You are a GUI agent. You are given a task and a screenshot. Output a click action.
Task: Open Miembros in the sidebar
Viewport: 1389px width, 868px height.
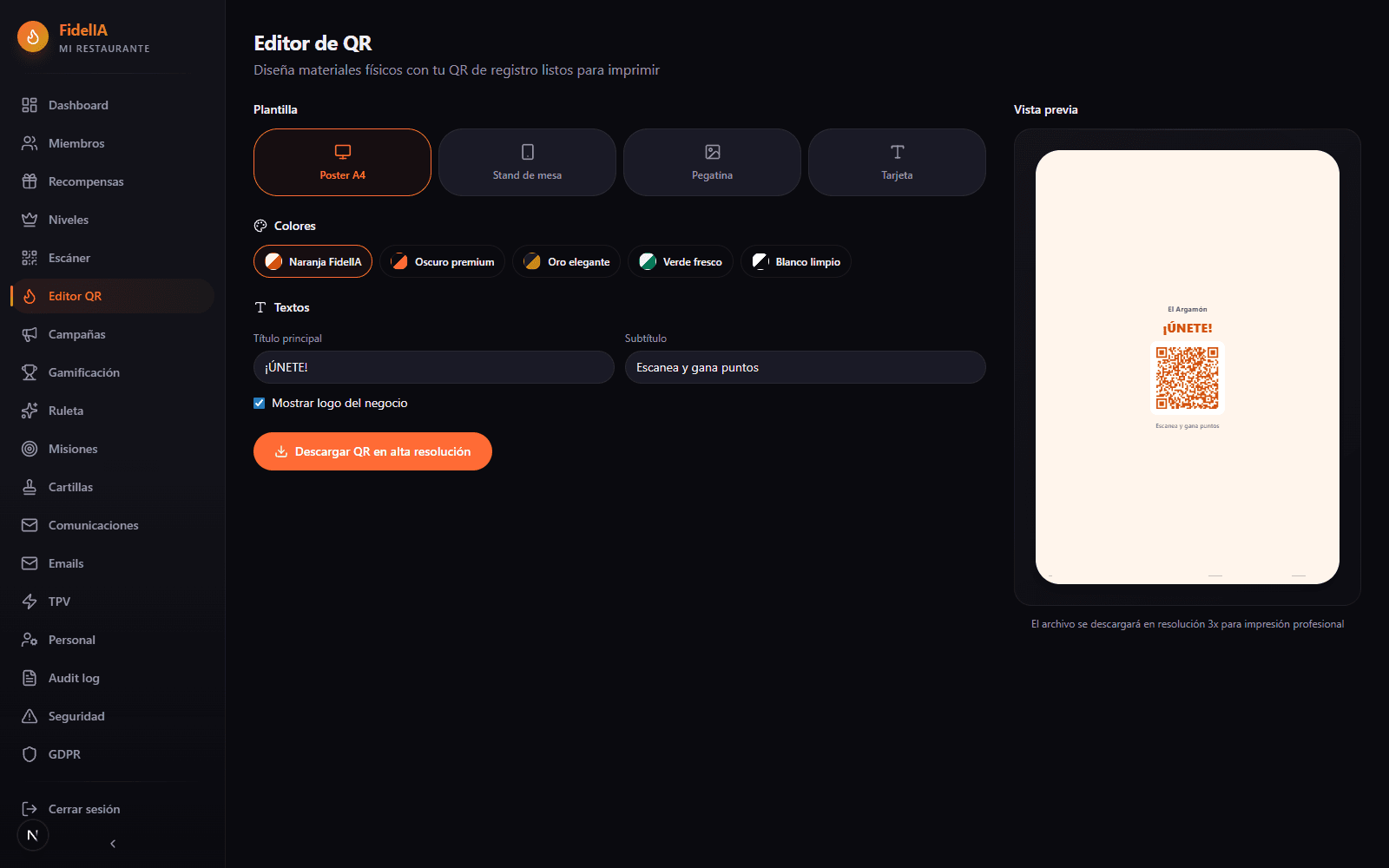point(112,143)
